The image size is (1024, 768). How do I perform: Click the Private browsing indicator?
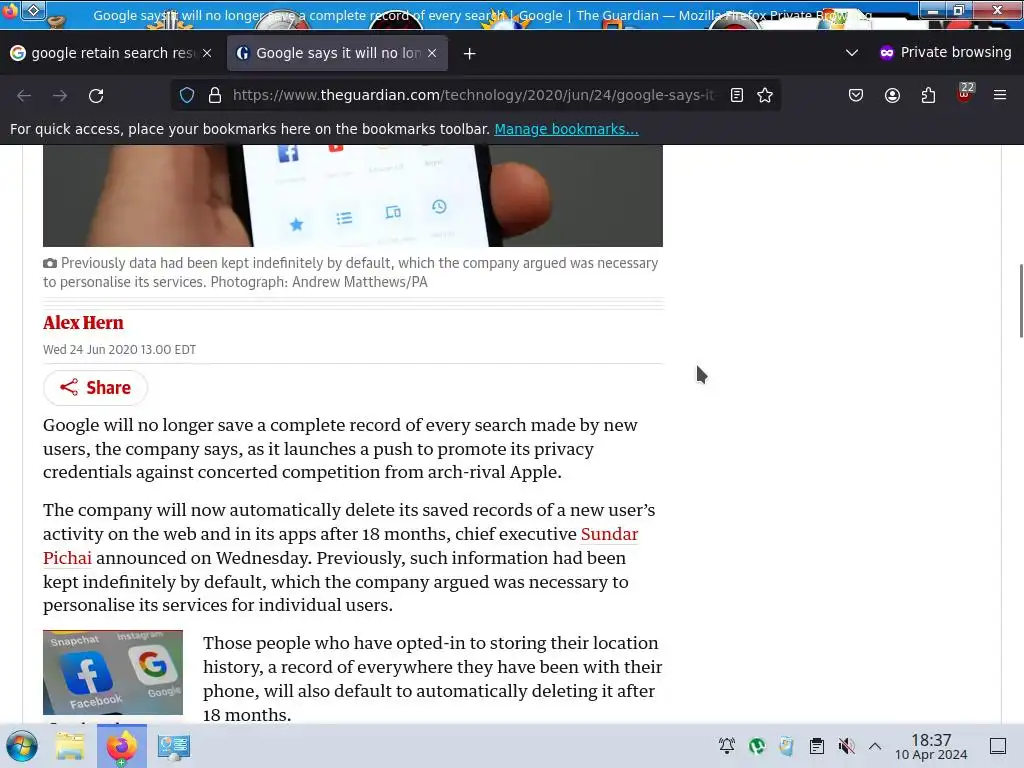pyautogui.click(x=945, y=52)
